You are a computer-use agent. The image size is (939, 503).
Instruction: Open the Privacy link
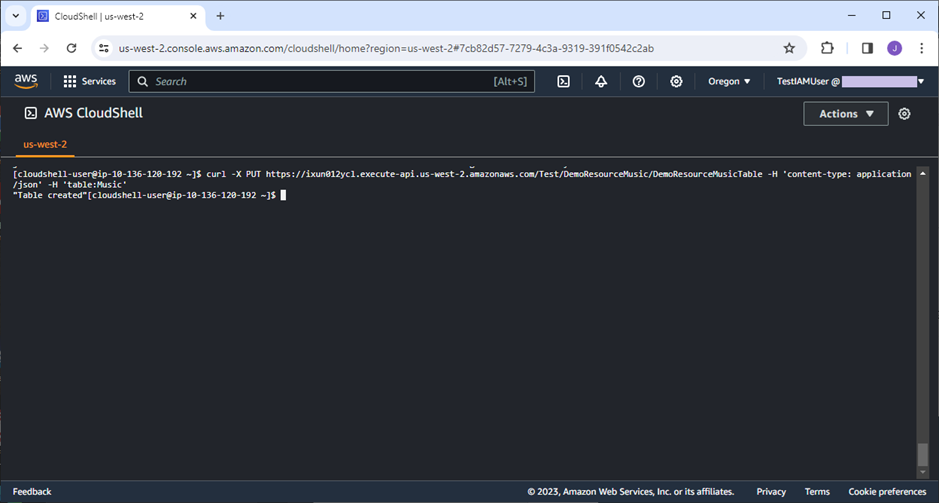pyautogui.click(x=771, y=492)
